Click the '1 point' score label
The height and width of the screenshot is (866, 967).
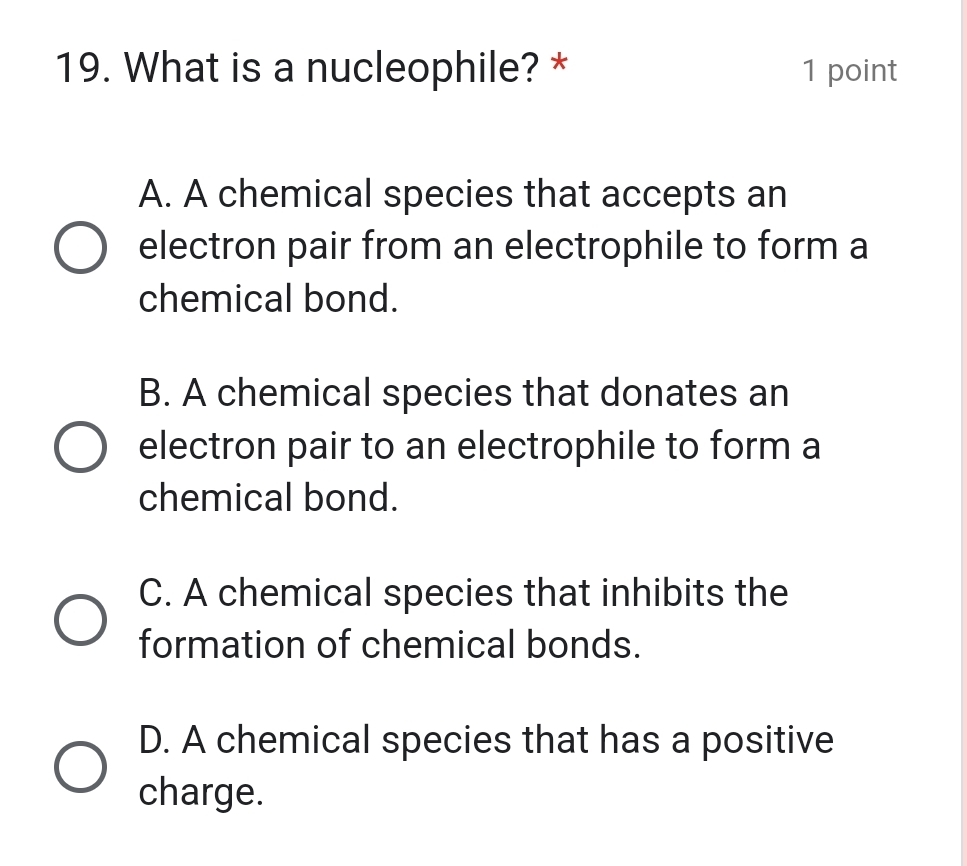tap(849, 71)
